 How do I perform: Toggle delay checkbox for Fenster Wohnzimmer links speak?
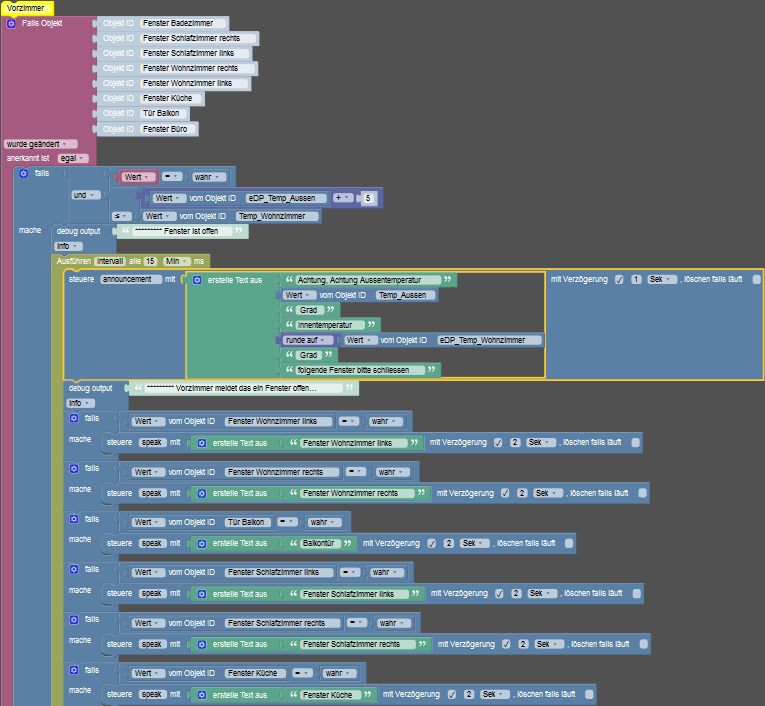coord(498,443)
